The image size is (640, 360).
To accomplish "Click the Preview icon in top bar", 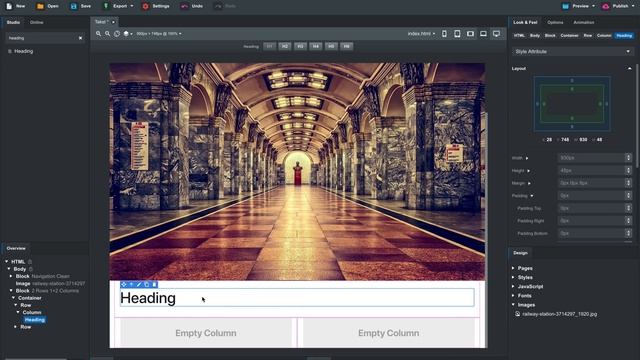I will point(565,6).
